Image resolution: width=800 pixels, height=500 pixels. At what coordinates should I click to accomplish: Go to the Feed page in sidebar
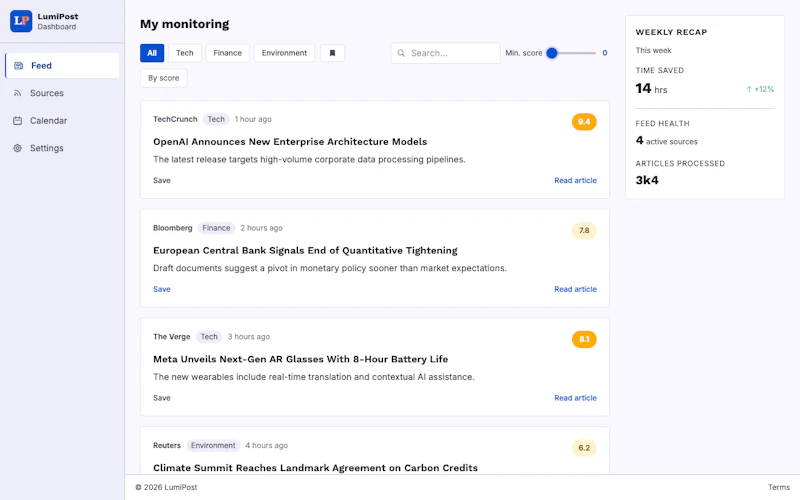(x=62, y=65)
